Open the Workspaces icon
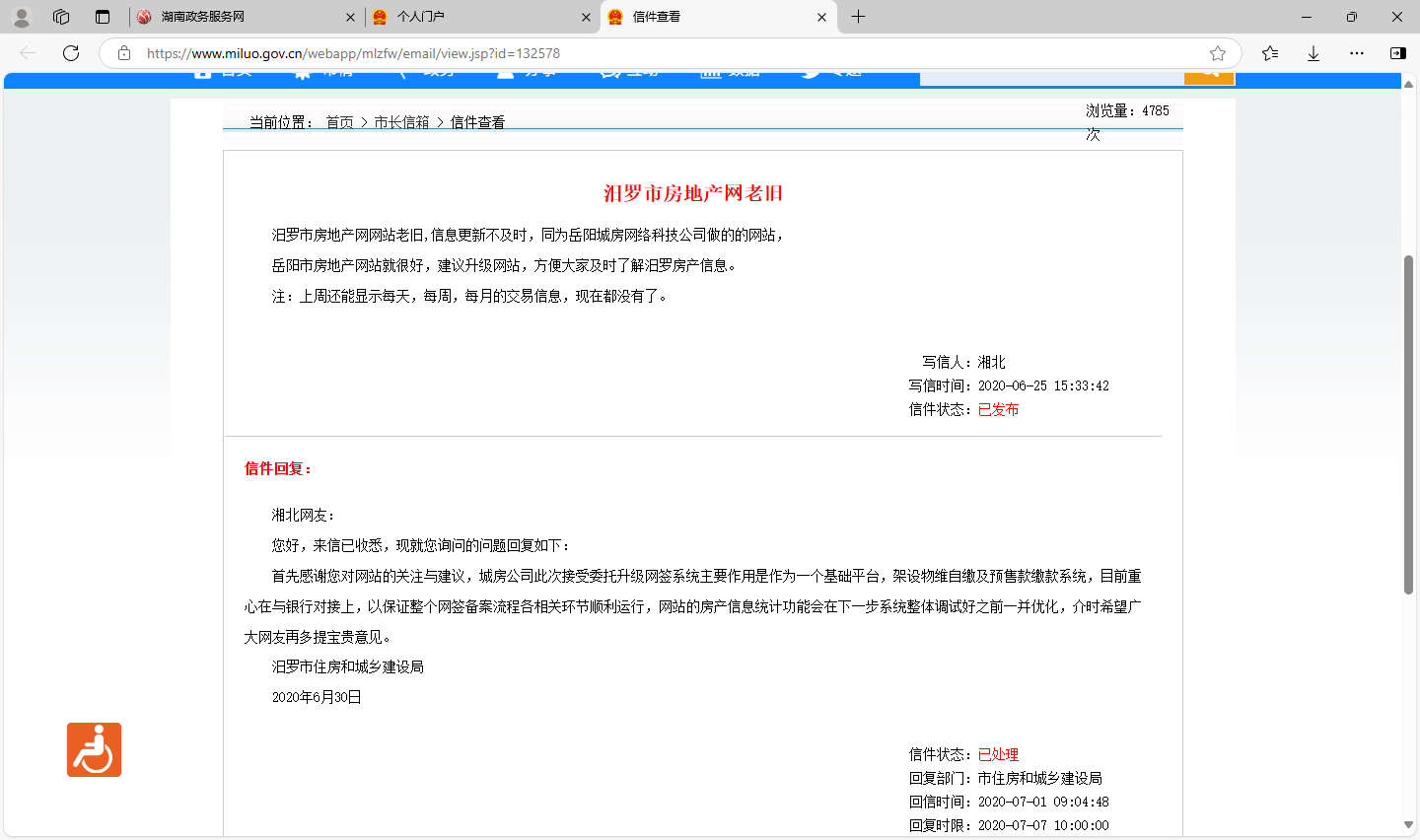Viewport: 1420px width, 840px height. tap(61, 17)
